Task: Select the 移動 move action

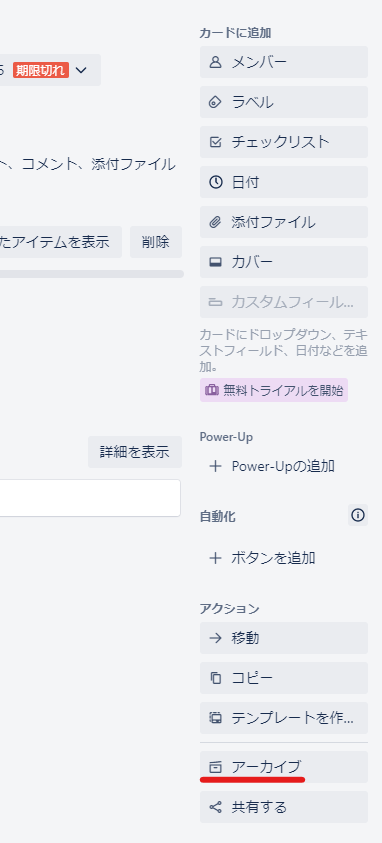Action: tap(284, 638)
